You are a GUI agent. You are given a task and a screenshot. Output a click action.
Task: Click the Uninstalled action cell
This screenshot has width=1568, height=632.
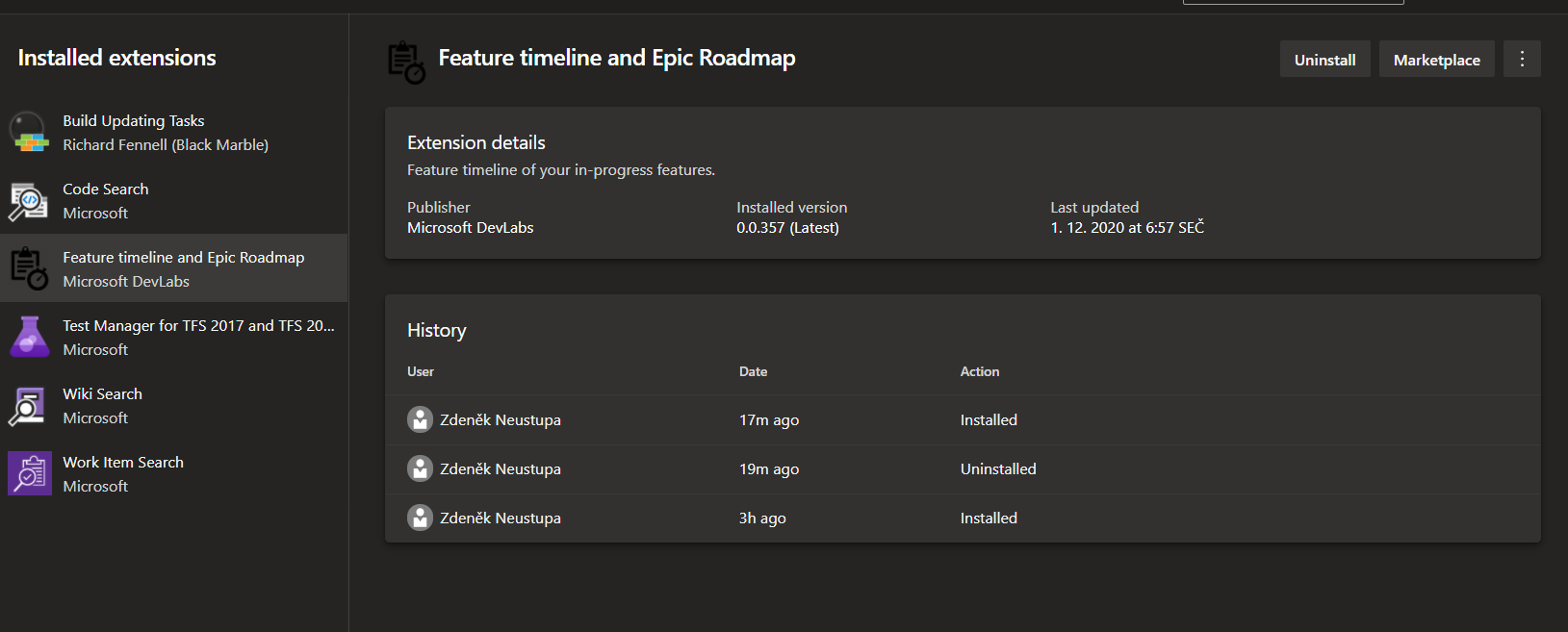pyautogui.click(x=998, y=469)
